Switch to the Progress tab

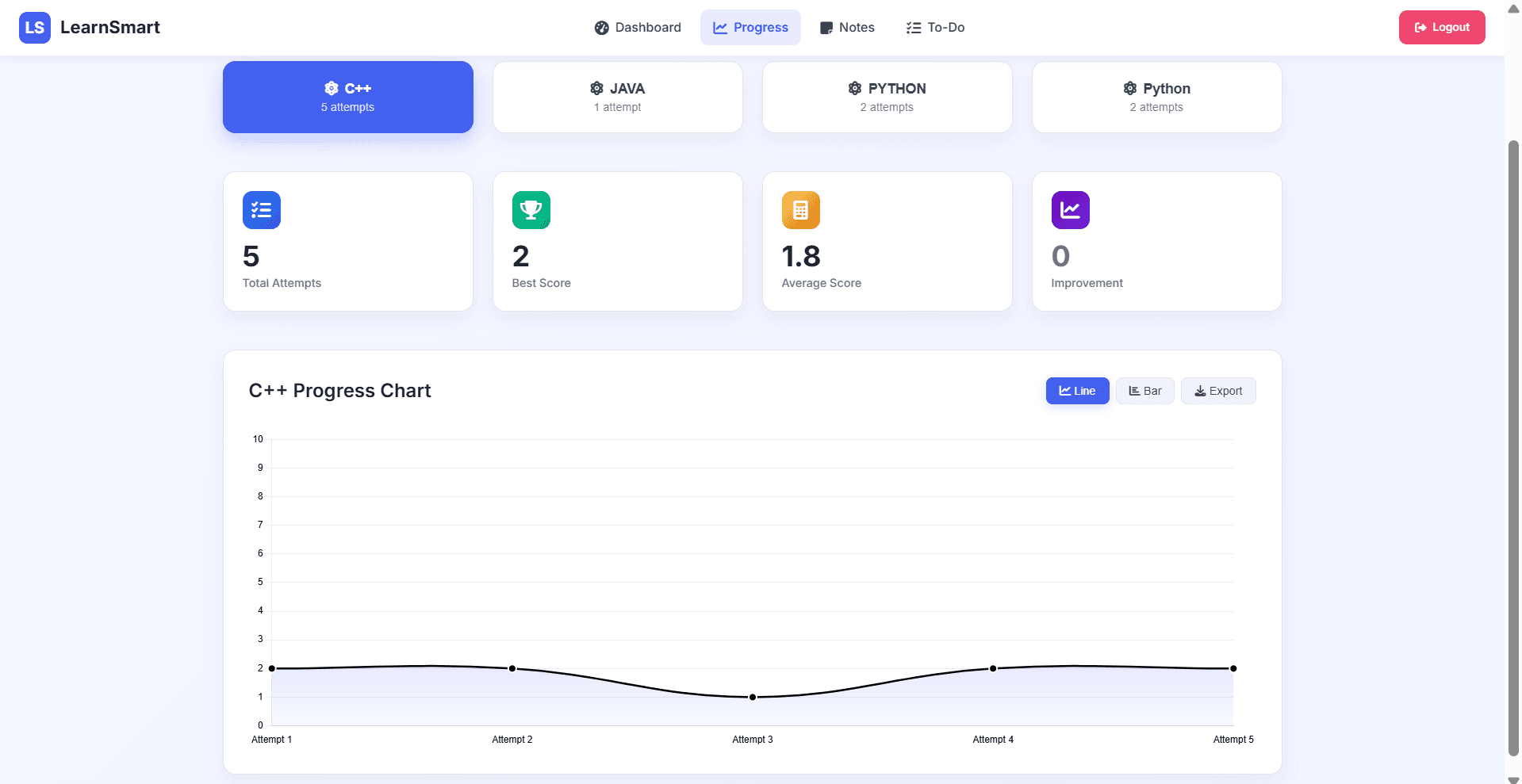pyautogui.click(x=750, y=28)
